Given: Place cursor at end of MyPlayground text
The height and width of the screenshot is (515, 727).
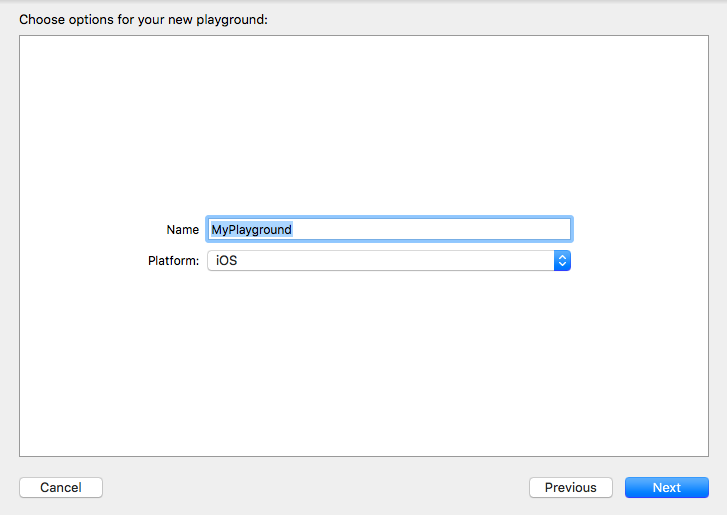Looking at the screenshot, I should (293, 229).
